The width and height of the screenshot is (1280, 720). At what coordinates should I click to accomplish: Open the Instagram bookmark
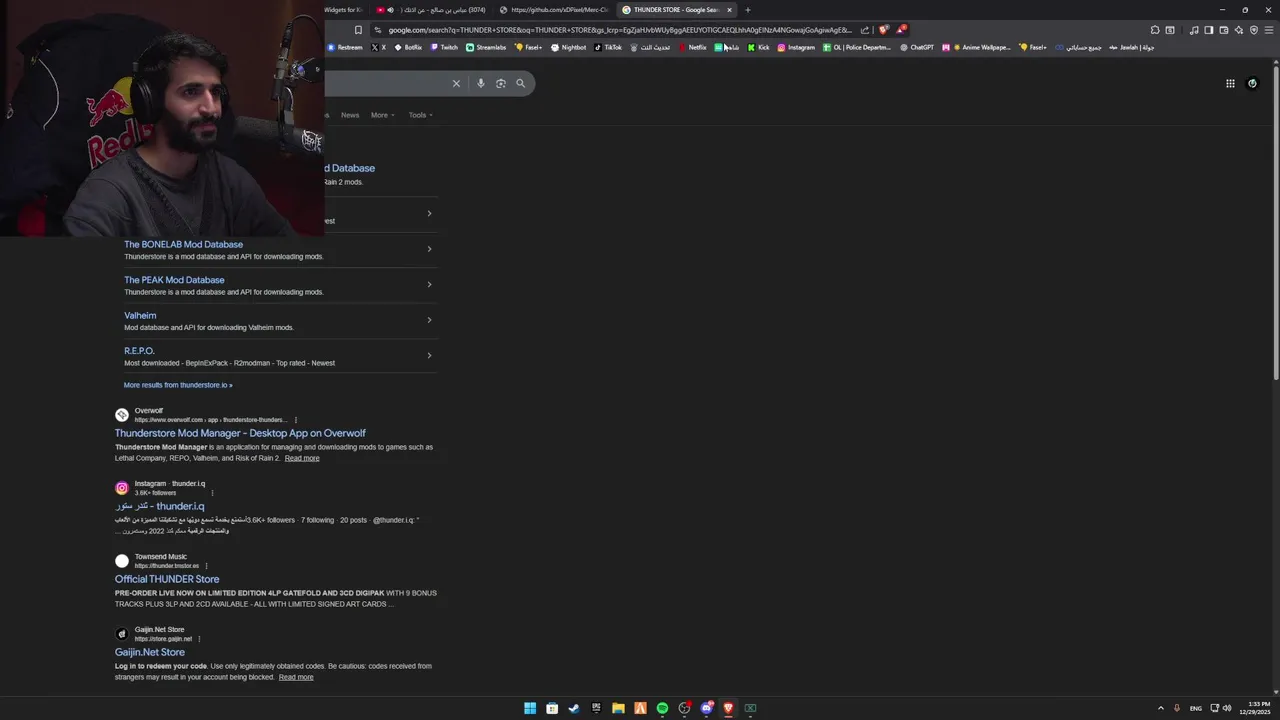[x=796, y=47]
